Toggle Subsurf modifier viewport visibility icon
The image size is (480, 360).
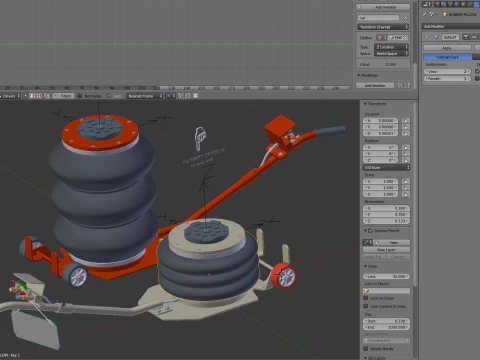474,37
